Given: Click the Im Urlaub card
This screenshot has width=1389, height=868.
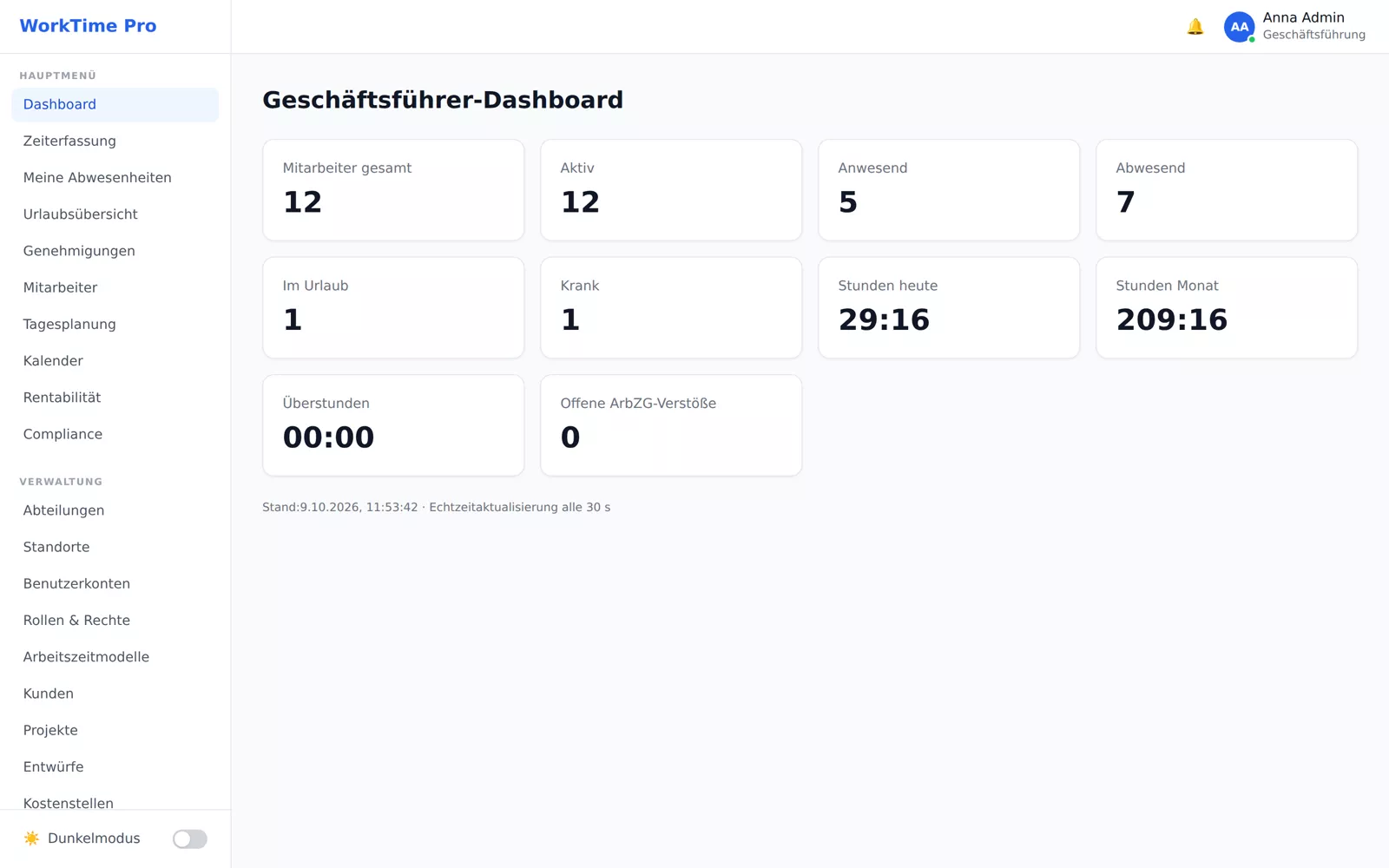Looking at the screenshot, I should pyautogui.click(x=393, y=307).
